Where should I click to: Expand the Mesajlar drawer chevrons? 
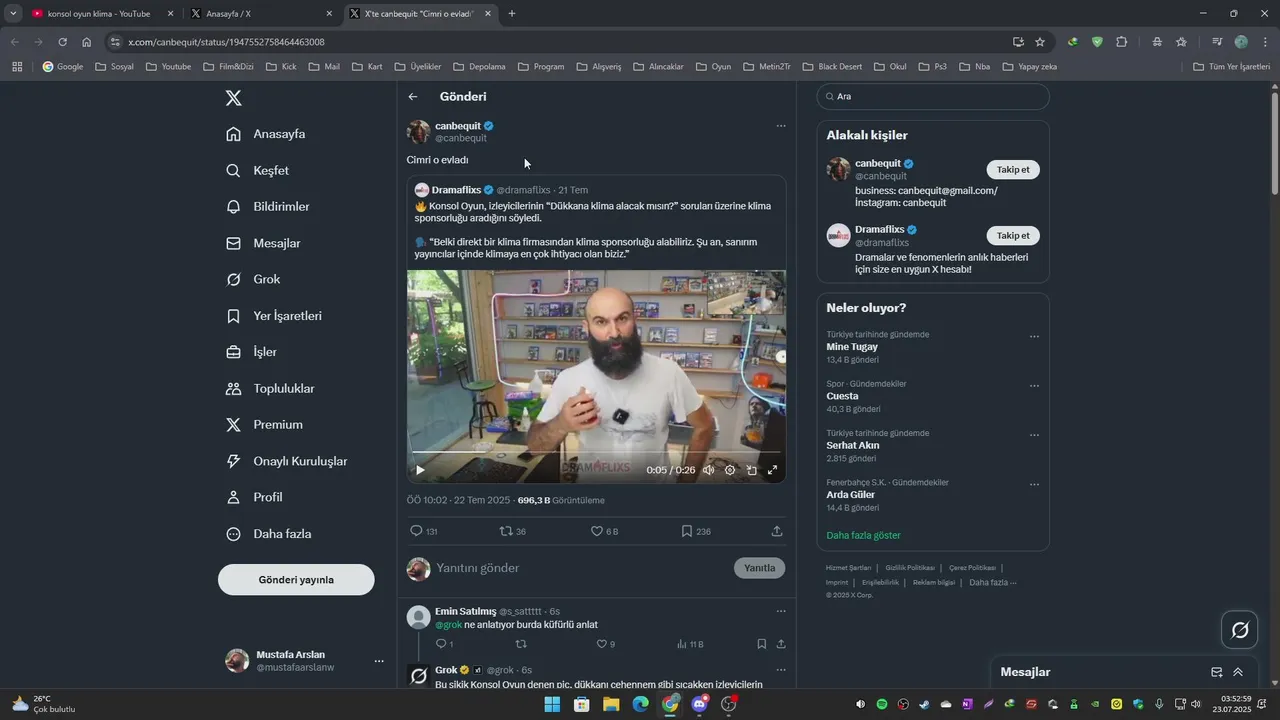click(x=1238, y=672)
